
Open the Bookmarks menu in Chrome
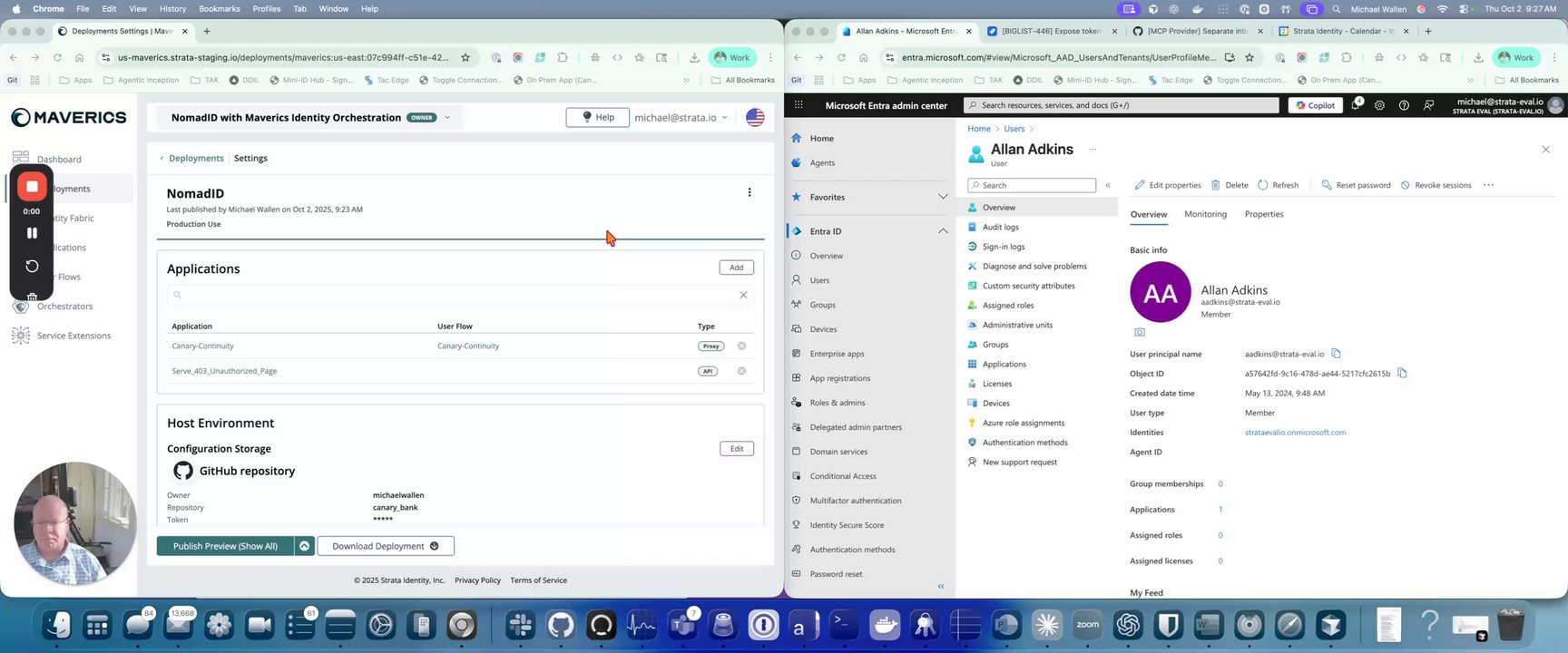click(220, 9)
